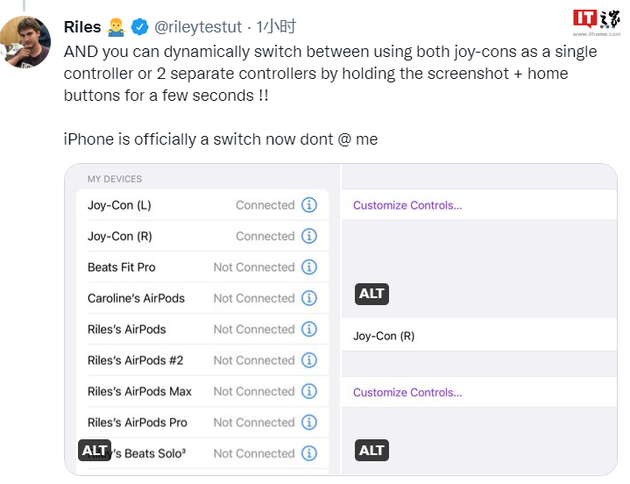Show ALT text badge on left image
630x484 pixels.
(94, 450)
